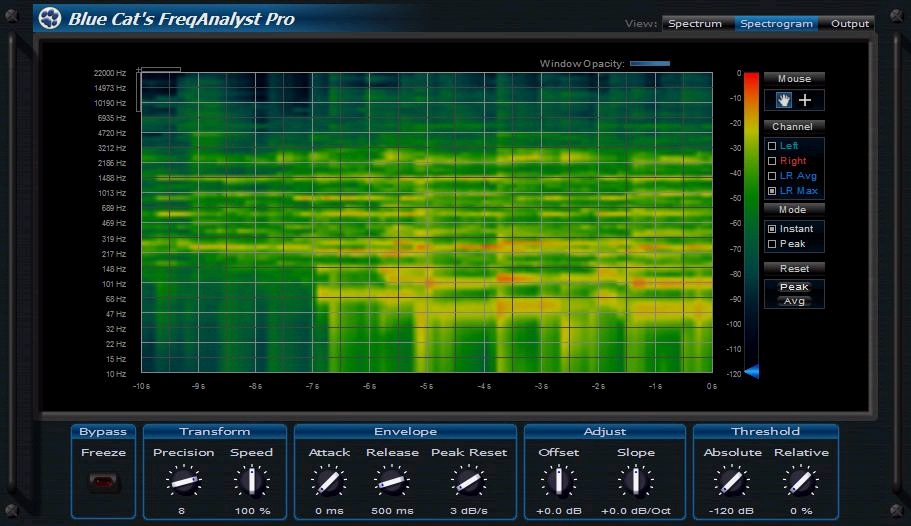
Task: Click the Precision value 8
Action: (x=181, y=511)
